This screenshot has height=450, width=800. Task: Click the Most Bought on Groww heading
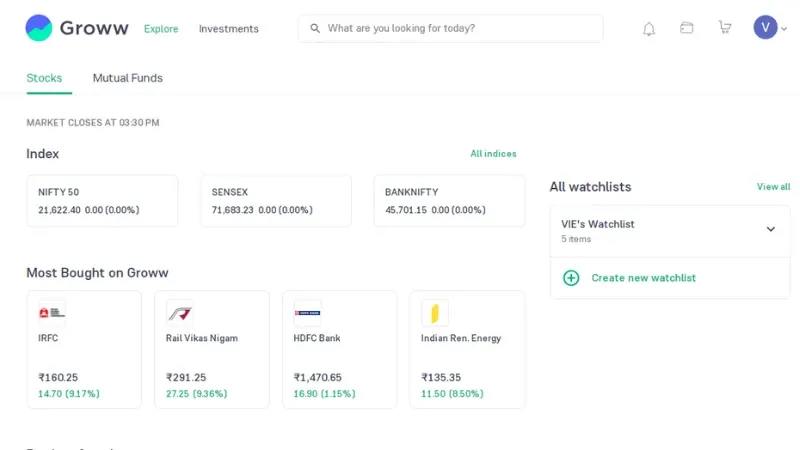click(97, 273)
